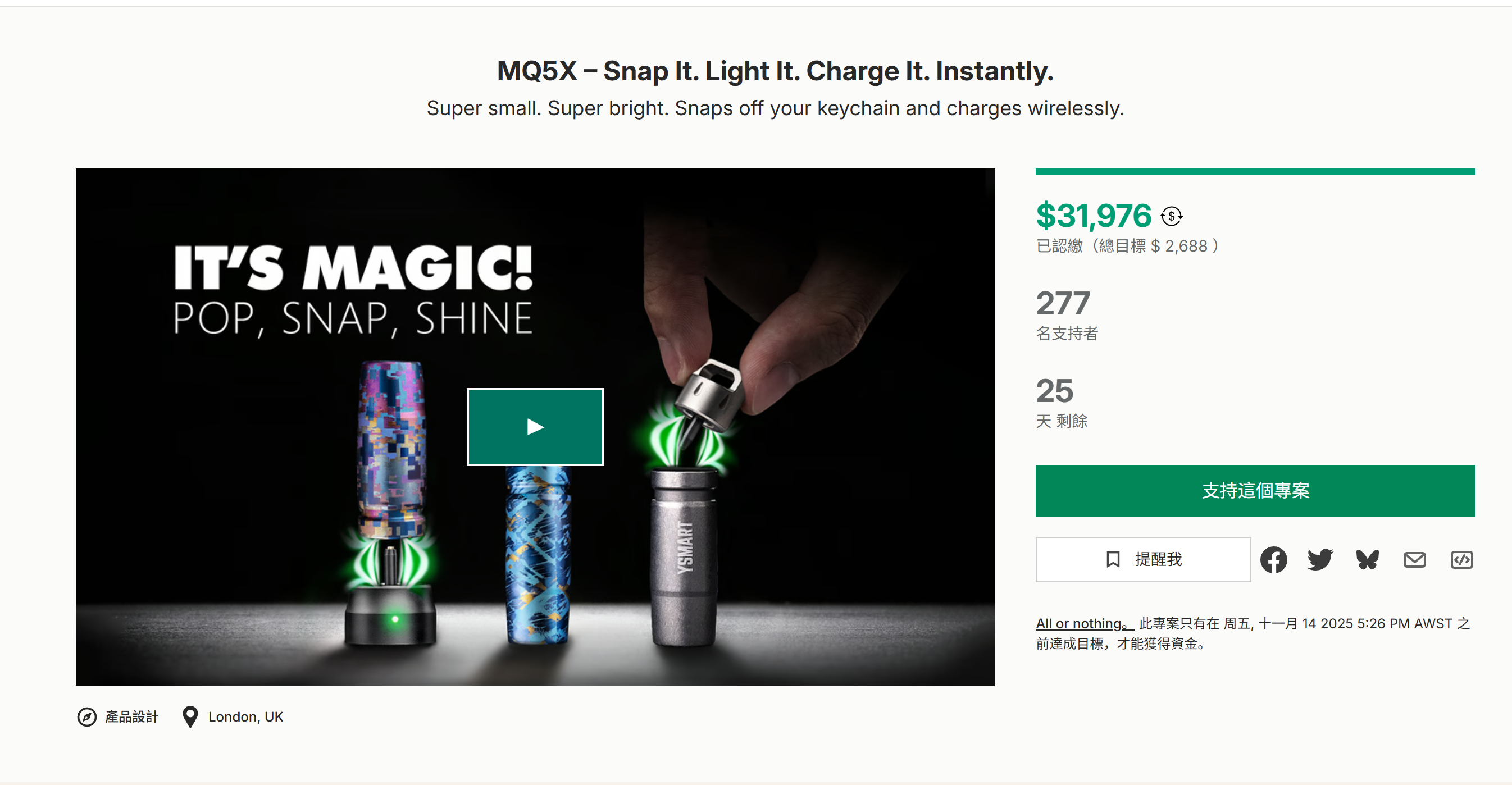Click the $31,976 pledged amount
The height and width of the screenshot is (785, 1512).
(1094, 215)
